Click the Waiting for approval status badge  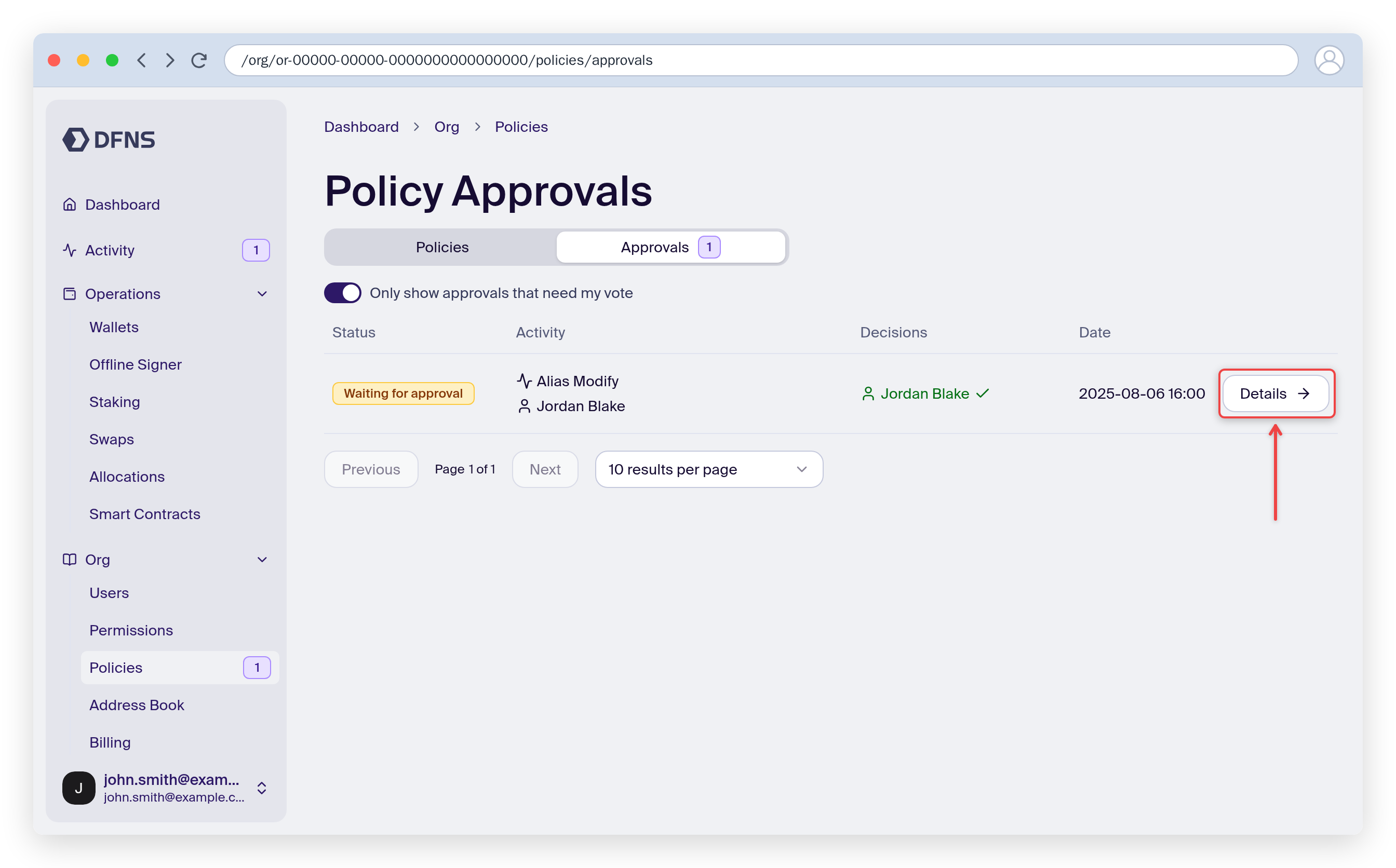pos(403,394)
